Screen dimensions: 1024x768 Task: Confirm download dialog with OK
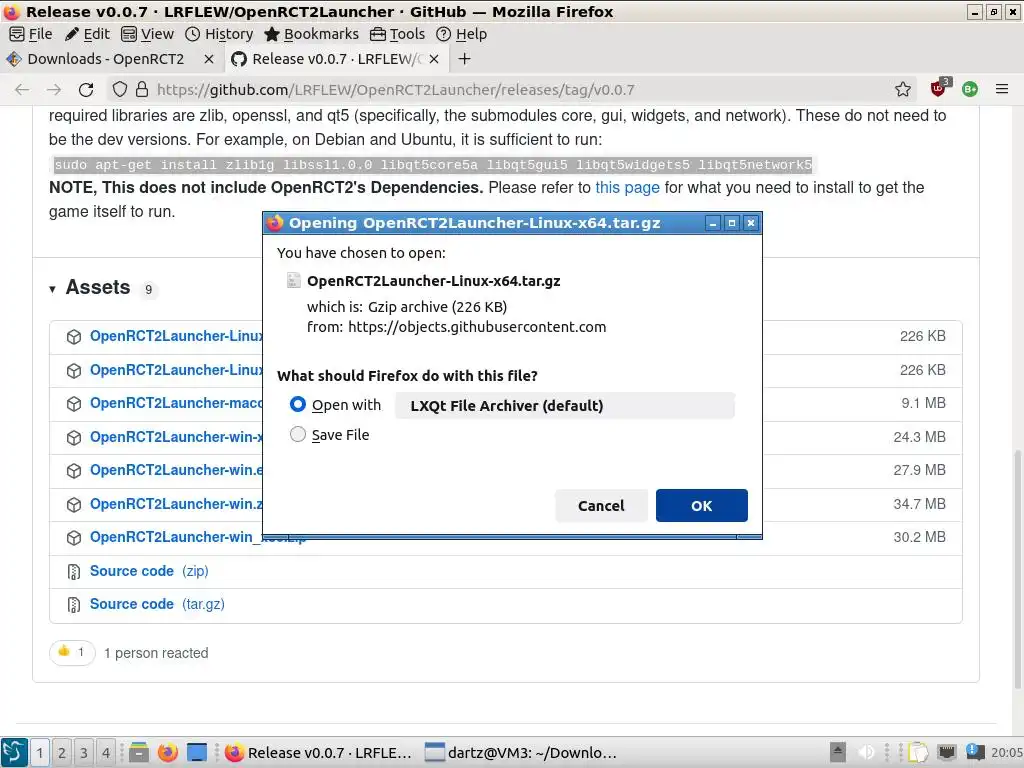coord(701,505)
